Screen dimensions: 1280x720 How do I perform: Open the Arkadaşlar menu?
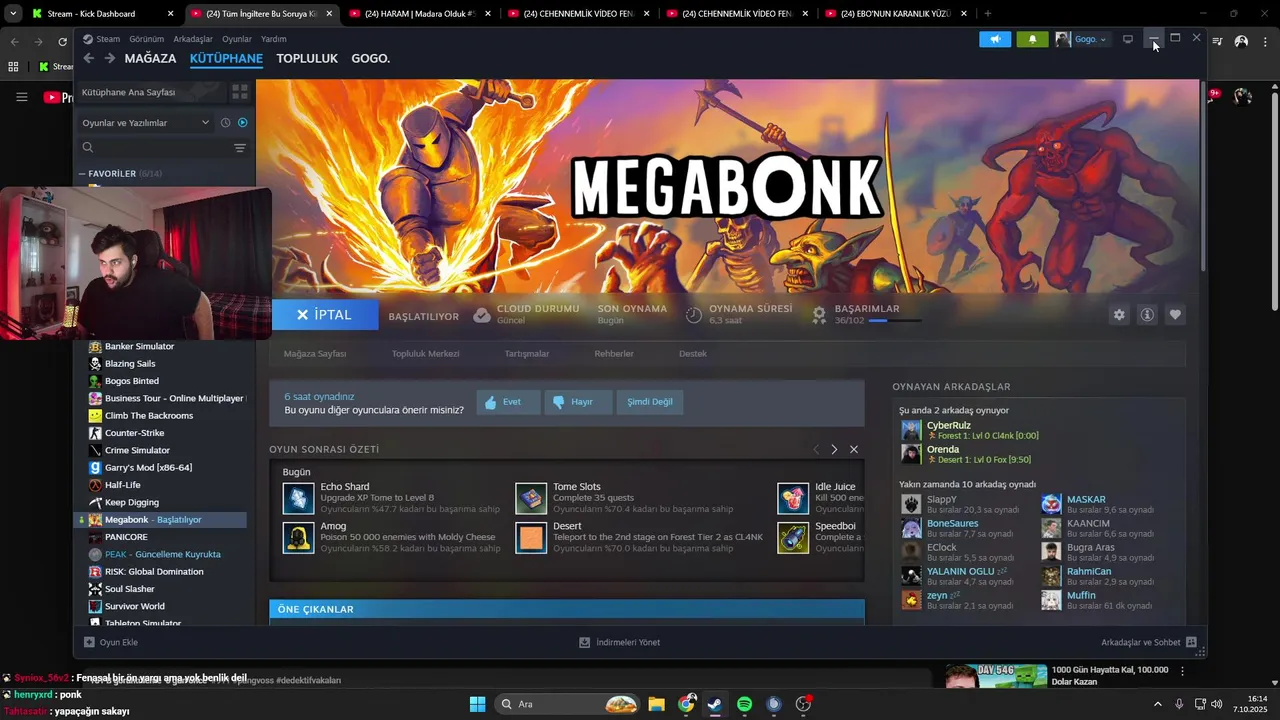click(193, 39)
